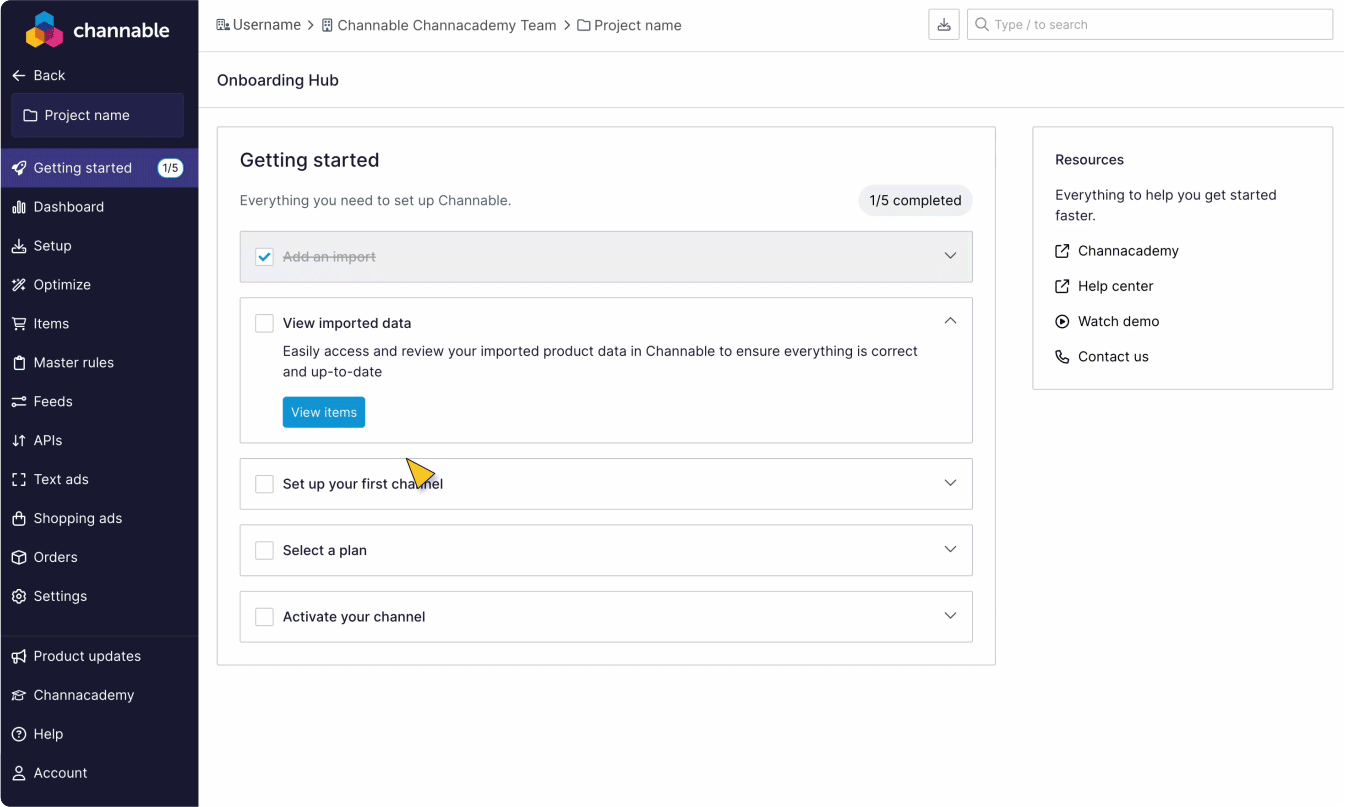Click the Items shopping cart icon
This screenshot has height=807, width=1345.
click(x=18, y=324)
